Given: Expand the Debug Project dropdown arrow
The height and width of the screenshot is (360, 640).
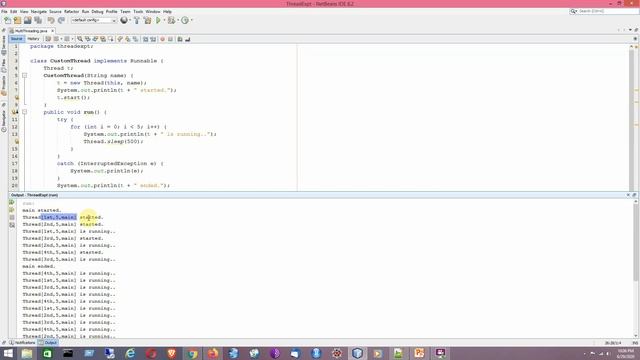Looking at the screenshot, I should tap(178, 20).
